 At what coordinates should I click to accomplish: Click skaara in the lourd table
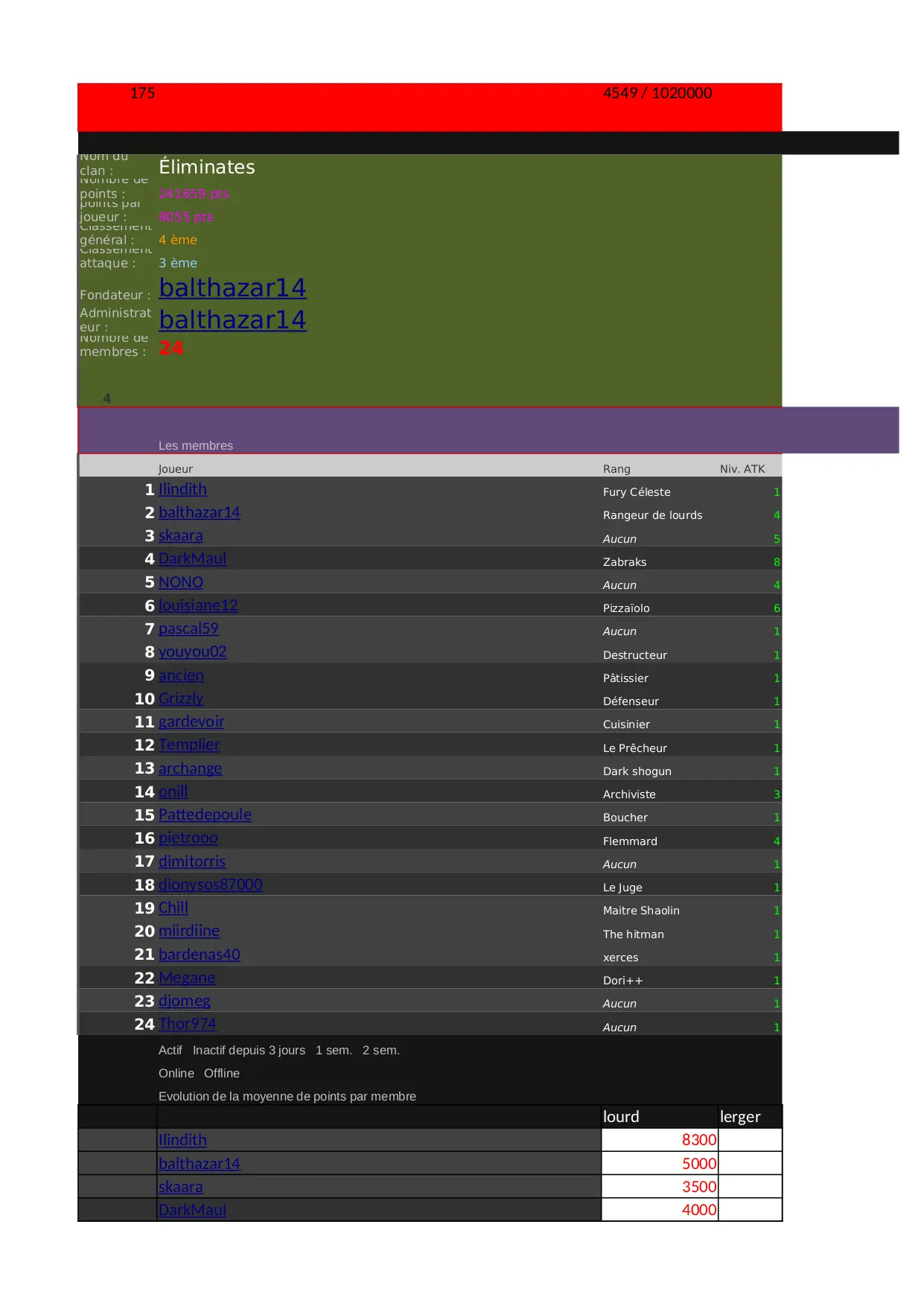pos(180,1188)
